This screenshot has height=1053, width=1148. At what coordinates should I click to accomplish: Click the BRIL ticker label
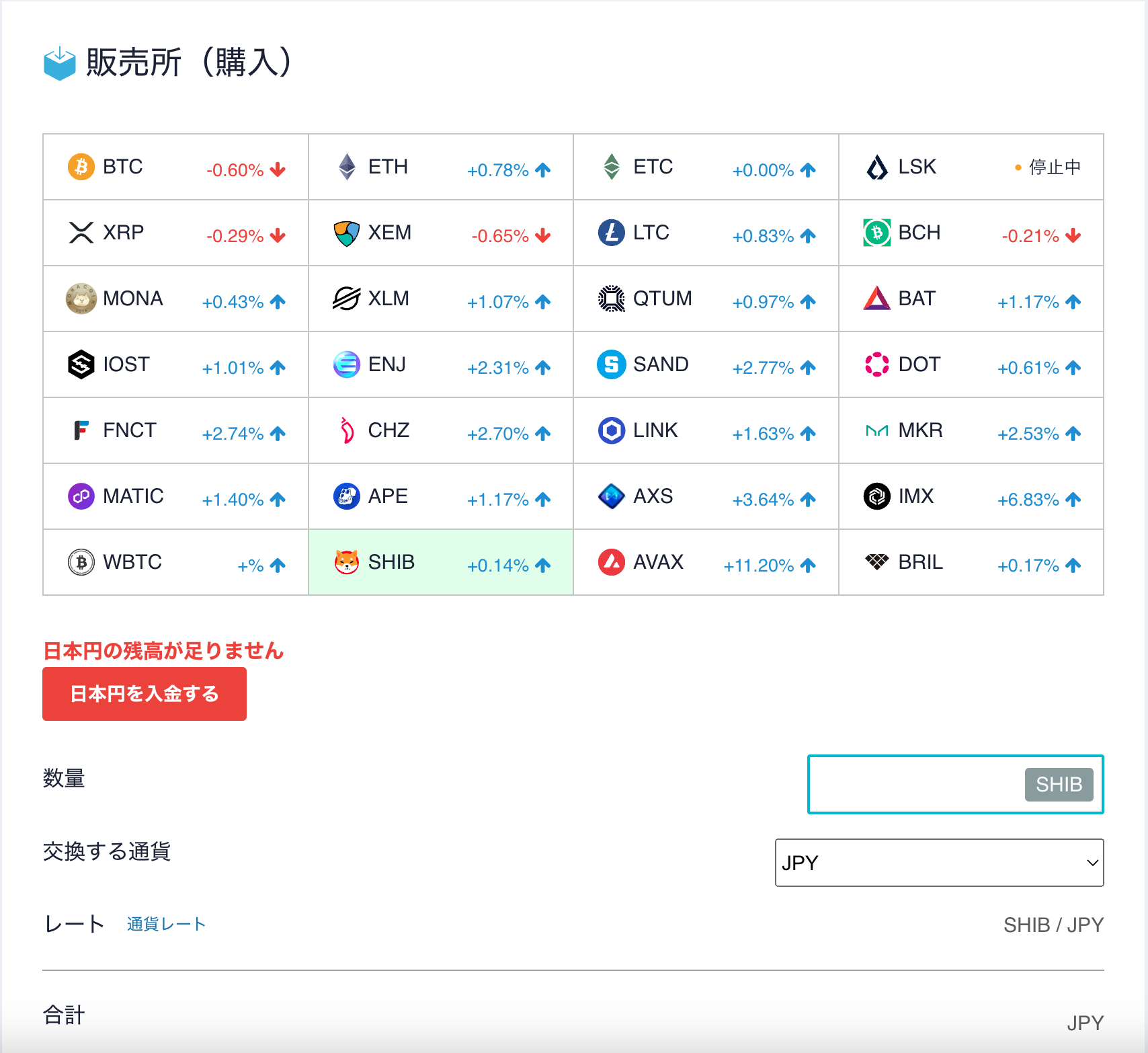click(x=921, y=561)
